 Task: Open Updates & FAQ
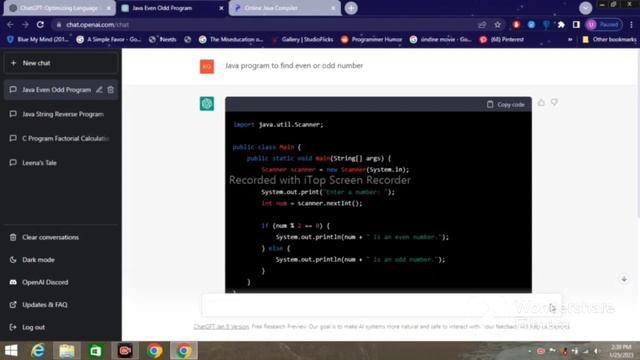pos(60,304)
